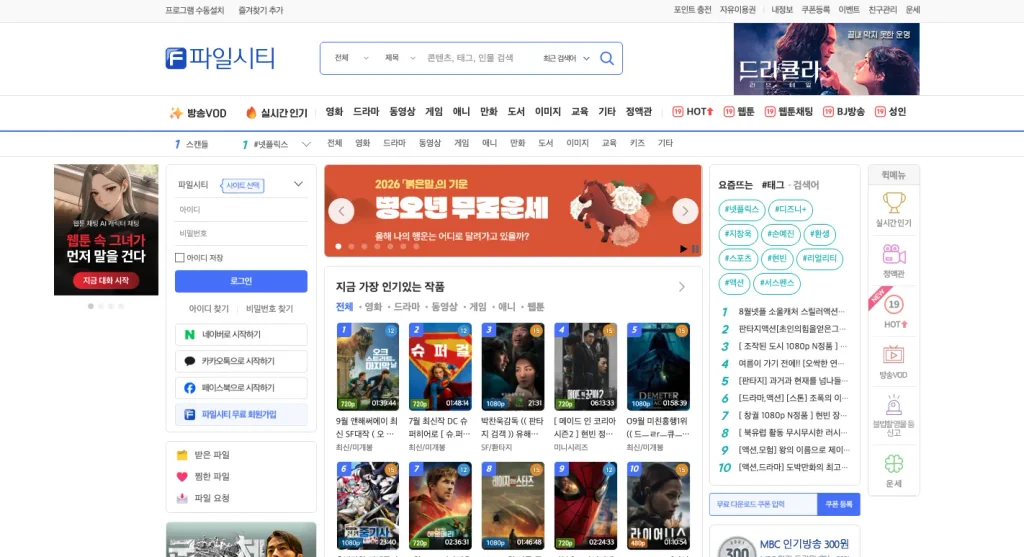Image resolution: width=1024 pixels, height=557 pixels.
Task: Open the 19 HOT icon in quick menu
Action: point(893,304)
